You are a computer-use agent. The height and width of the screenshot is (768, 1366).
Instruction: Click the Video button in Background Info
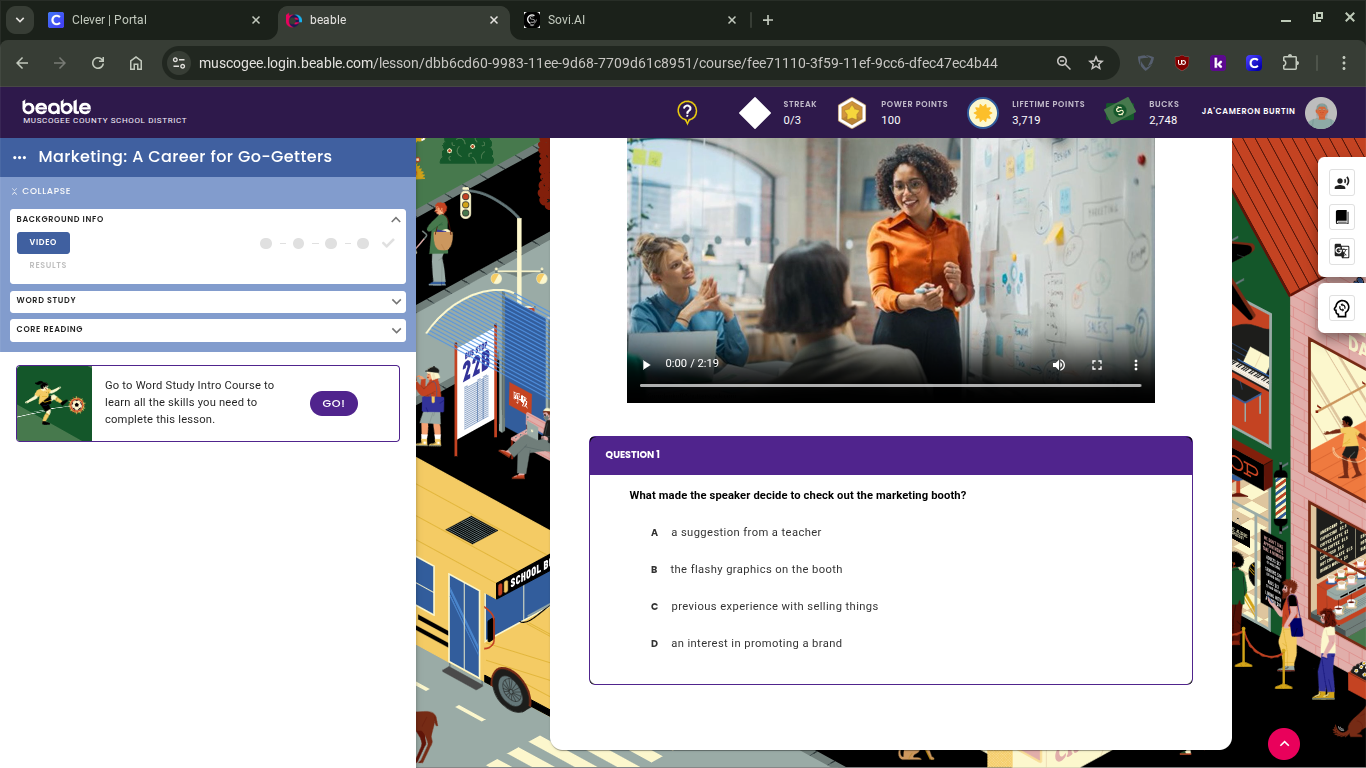pos(43,243)
